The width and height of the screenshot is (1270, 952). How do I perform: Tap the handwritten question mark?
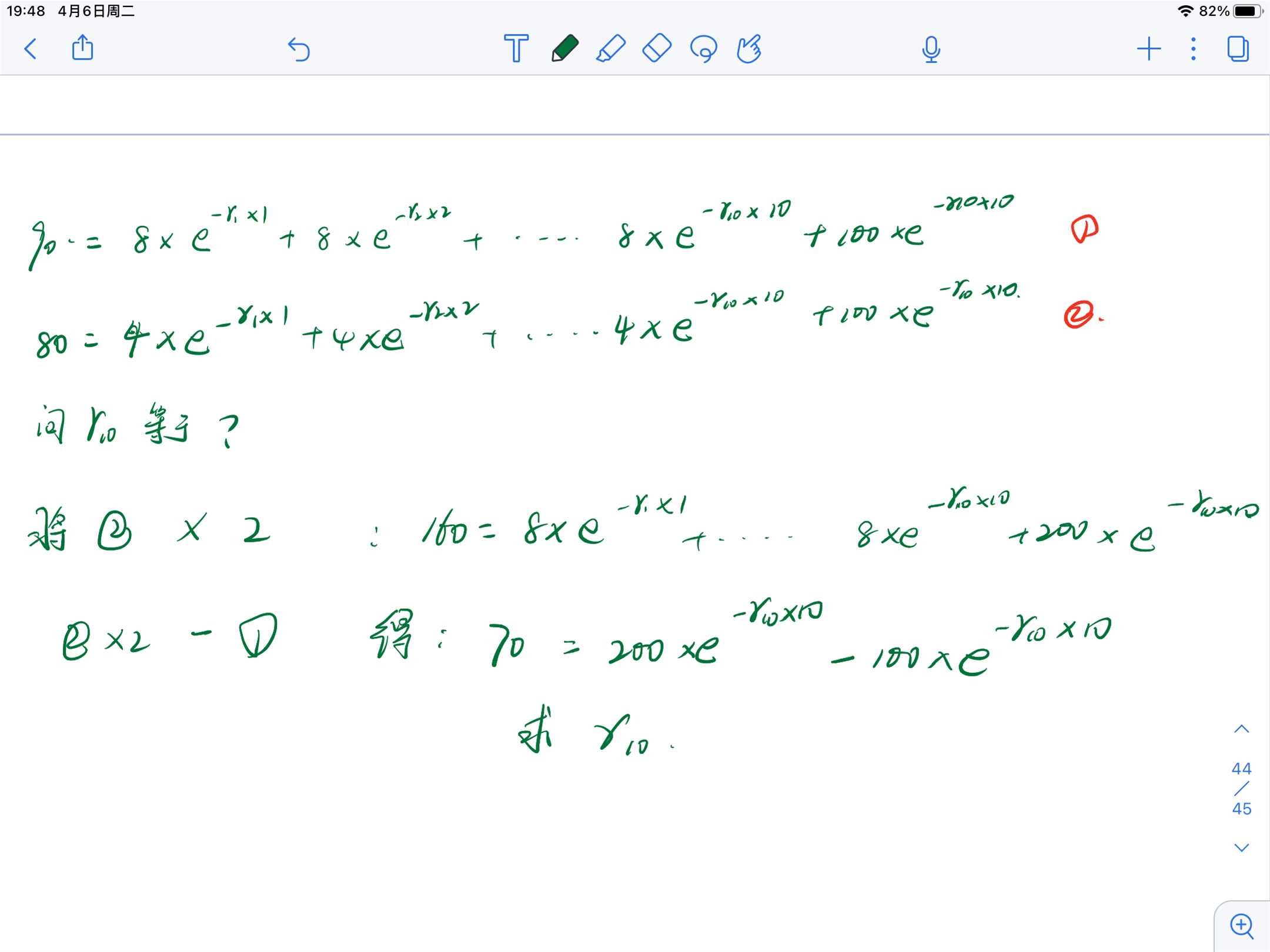click(x=229, y=431)
